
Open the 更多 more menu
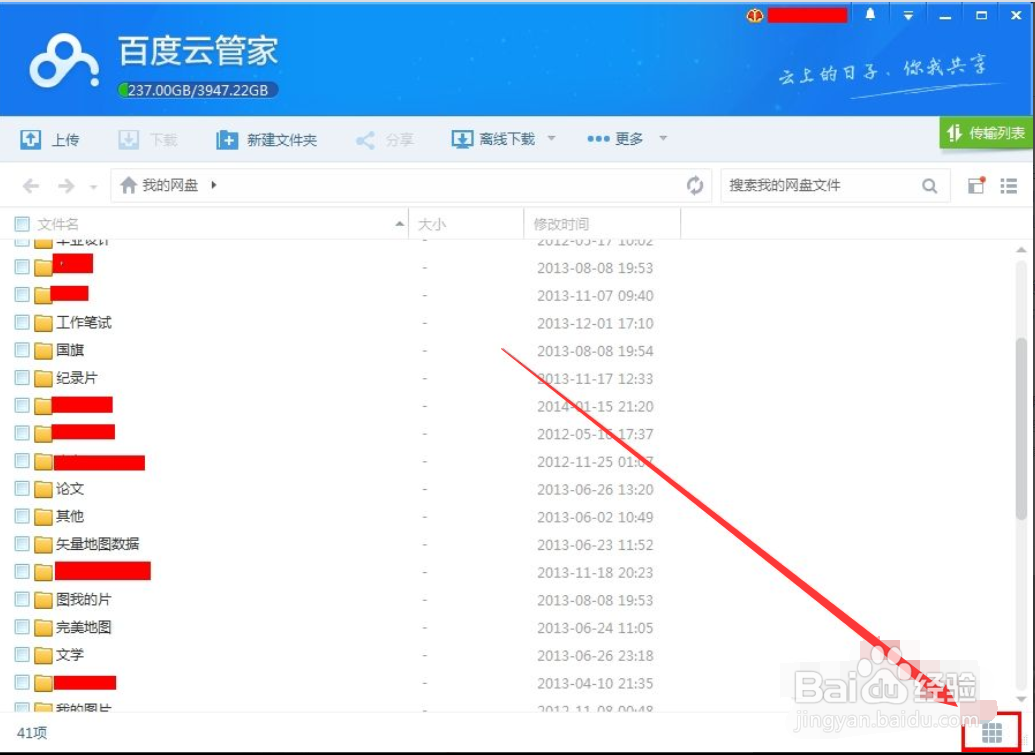coord(615,139)
